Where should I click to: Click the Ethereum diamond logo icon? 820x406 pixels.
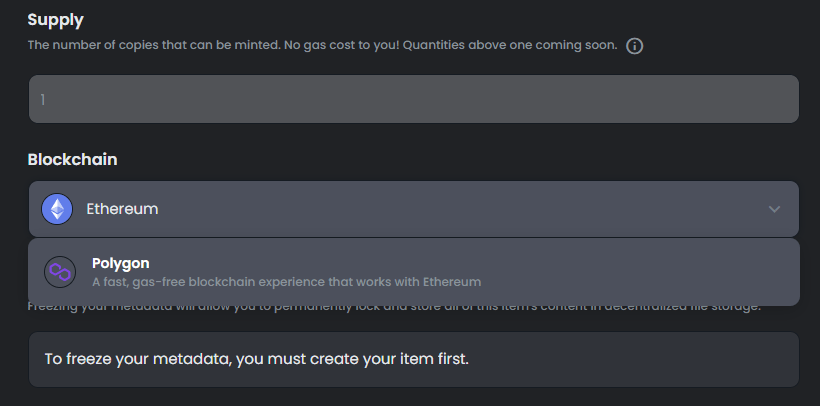(x=57, y=209)
